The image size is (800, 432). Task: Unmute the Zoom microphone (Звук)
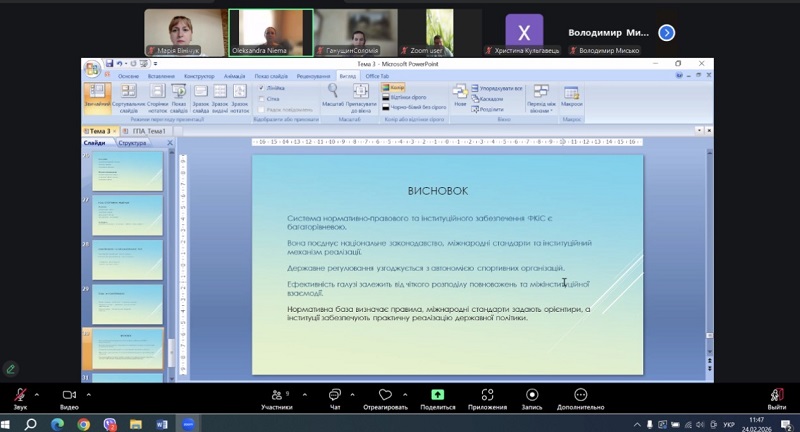click(x=20, y=396)
